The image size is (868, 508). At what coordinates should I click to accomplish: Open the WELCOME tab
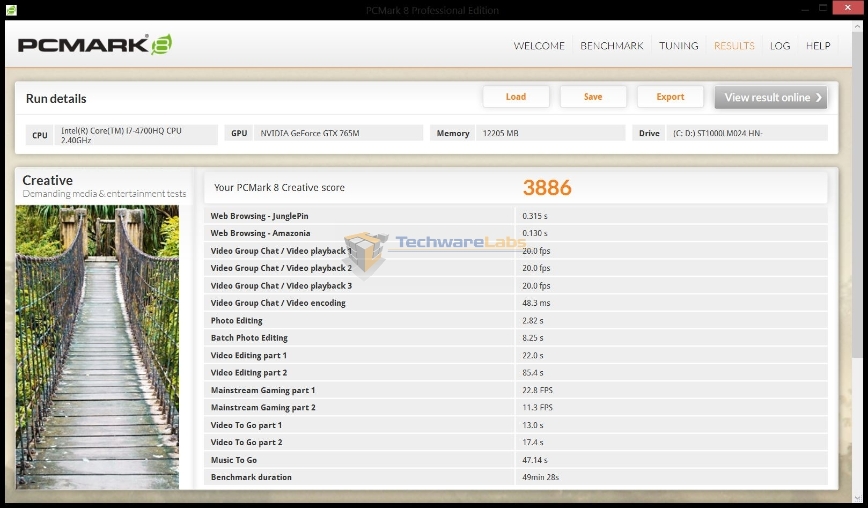pos(539,46)
